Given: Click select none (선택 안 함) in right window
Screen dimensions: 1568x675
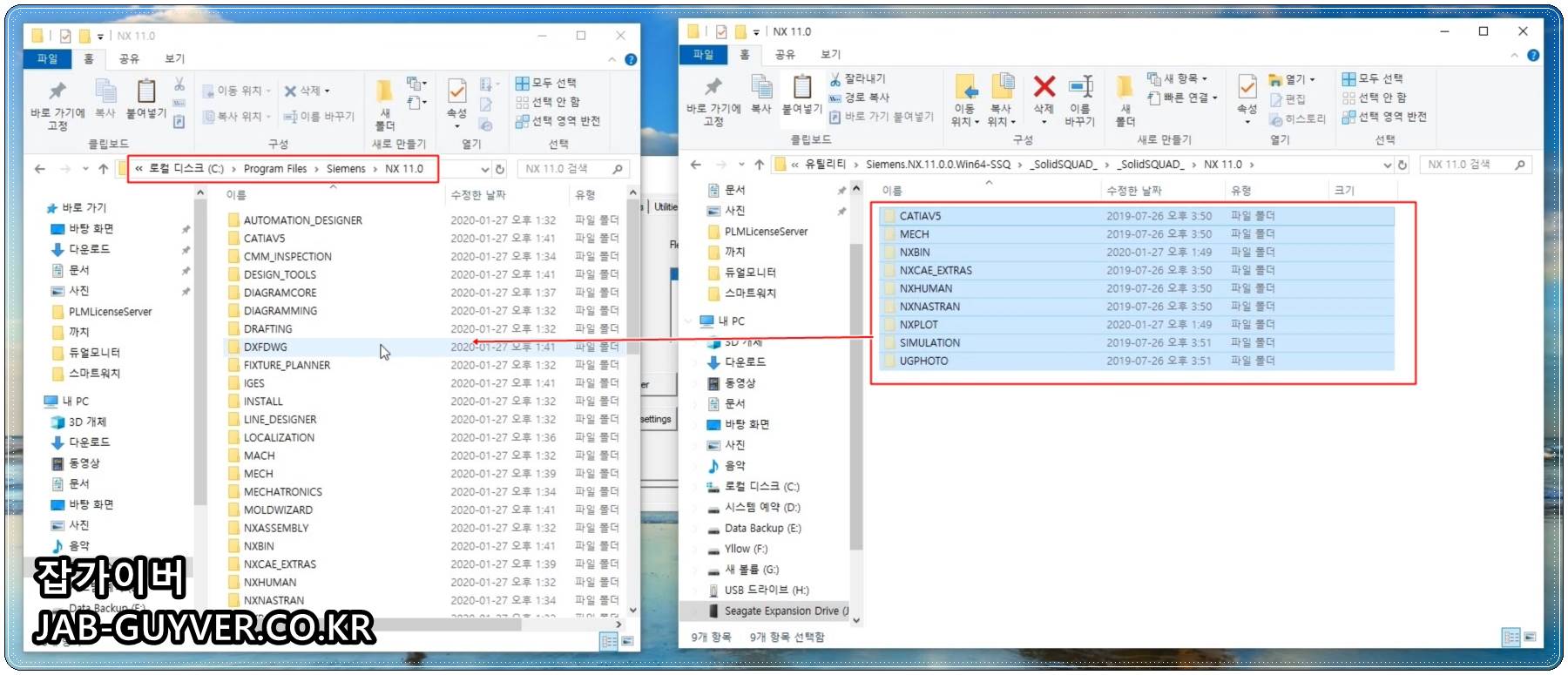Looking at the screenshot, I should tap(1375, 98).
